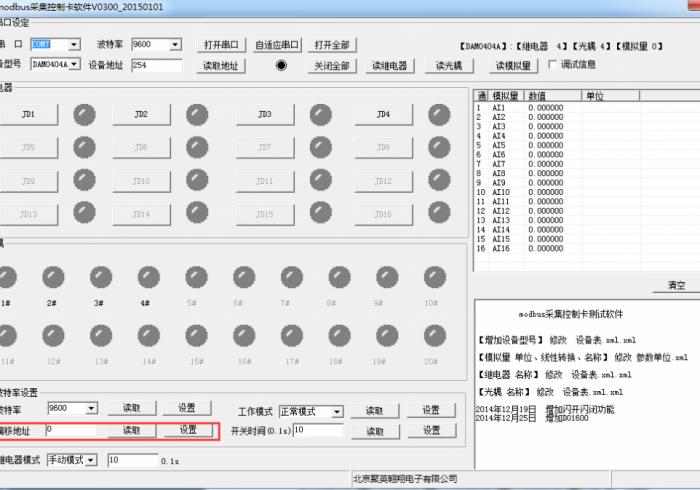Click the optocoupler lamp labeled 14#
This screenshot has width=700, height=490.
pos(146,336)
